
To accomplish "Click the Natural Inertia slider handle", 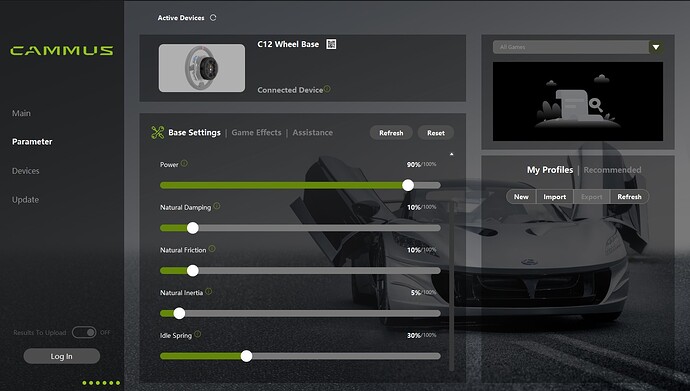I will coord(179,313).
